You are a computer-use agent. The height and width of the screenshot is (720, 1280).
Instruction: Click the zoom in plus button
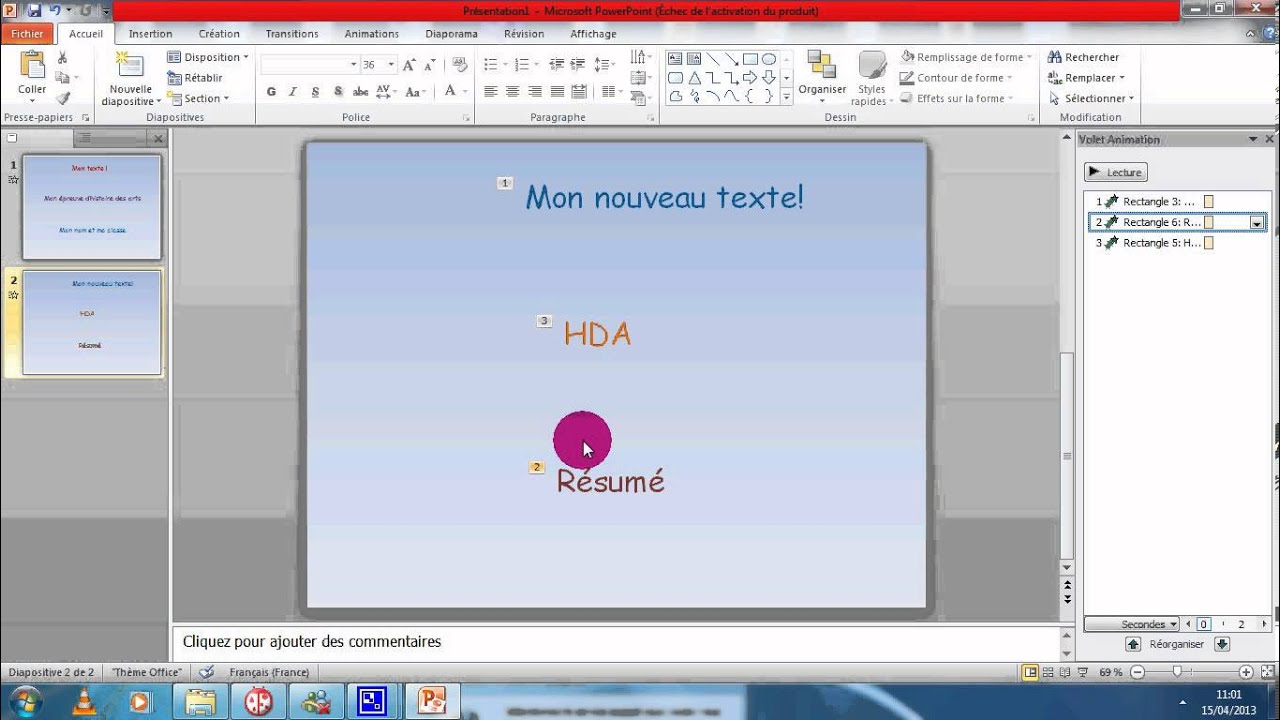[x=1246, y=673]
